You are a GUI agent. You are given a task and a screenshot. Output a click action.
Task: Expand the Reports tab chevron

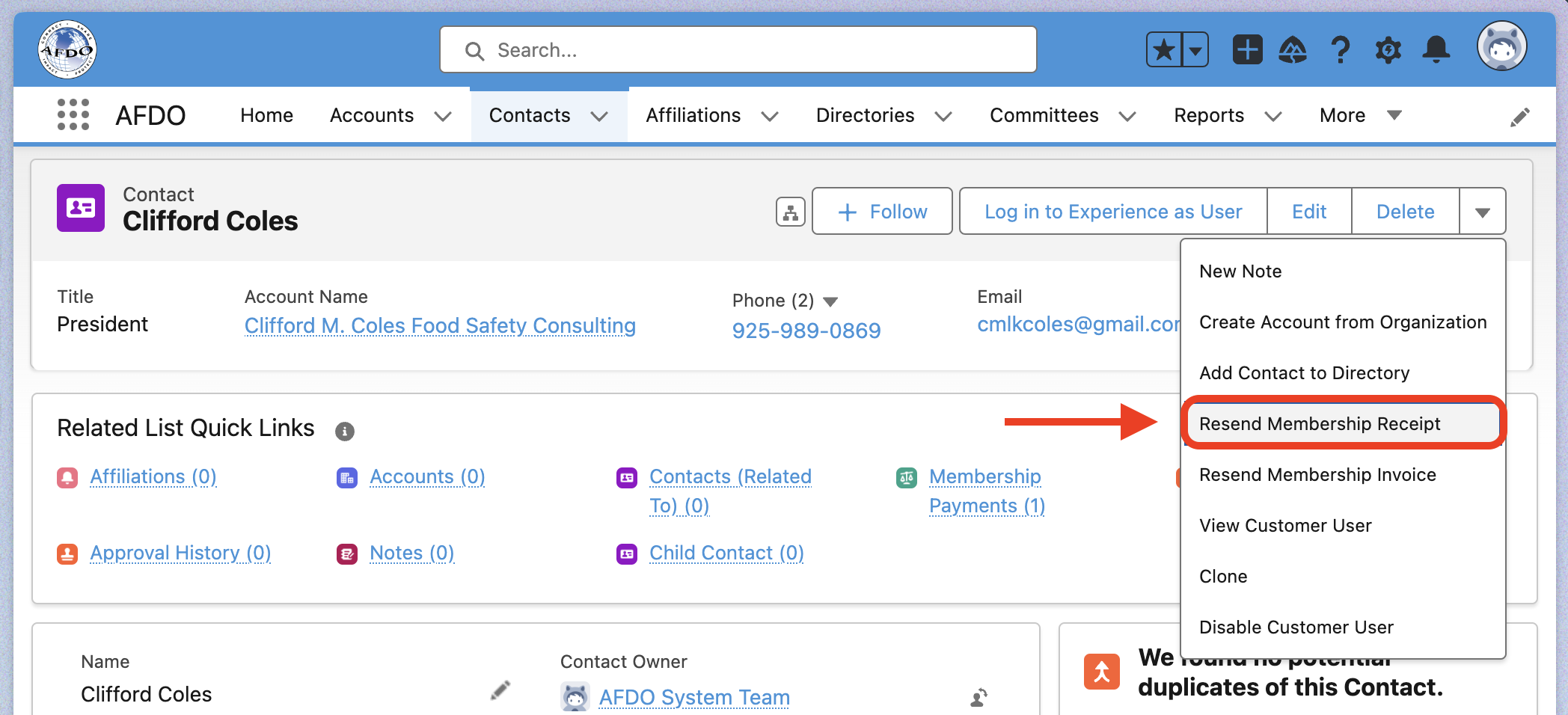click(1273, 117)
